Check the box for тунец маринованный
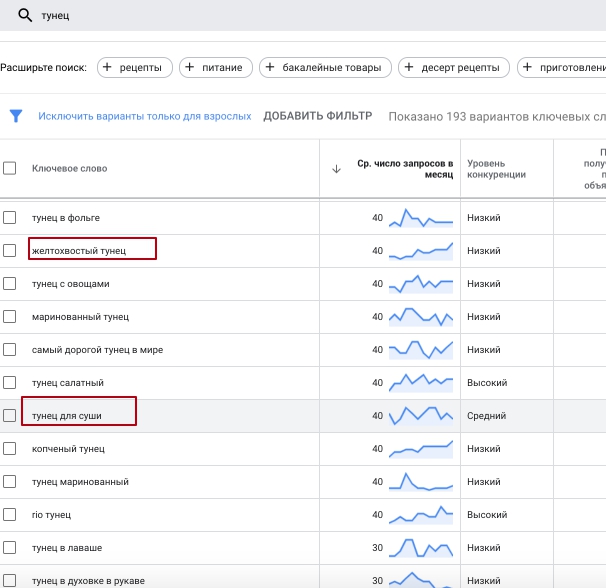The height and width of the screenshot is (588, 606). [10, 482]
